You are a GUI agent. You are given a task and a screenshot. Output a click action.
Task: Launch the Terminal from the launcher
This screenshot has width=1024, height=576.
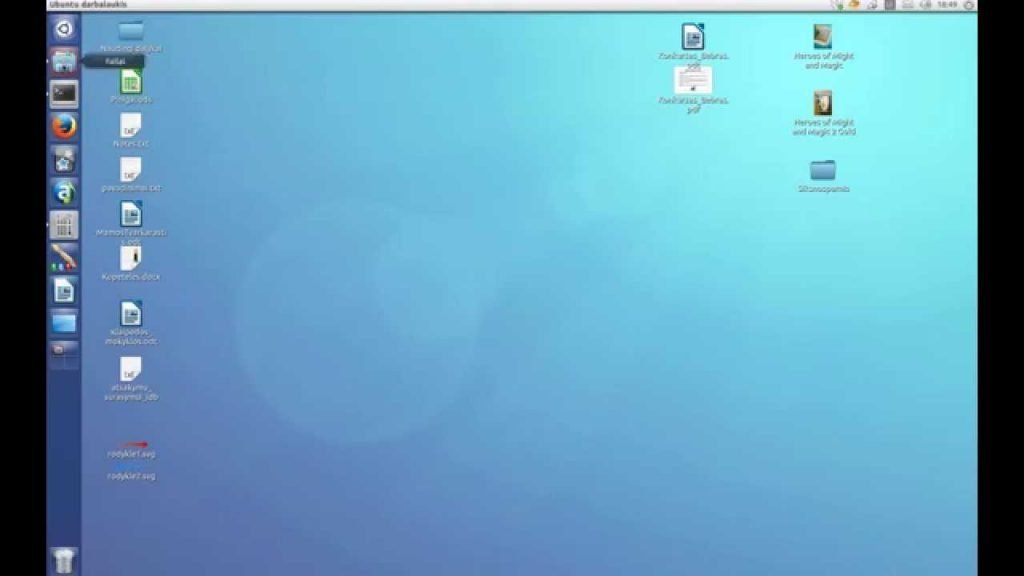[x=63, y=94]
